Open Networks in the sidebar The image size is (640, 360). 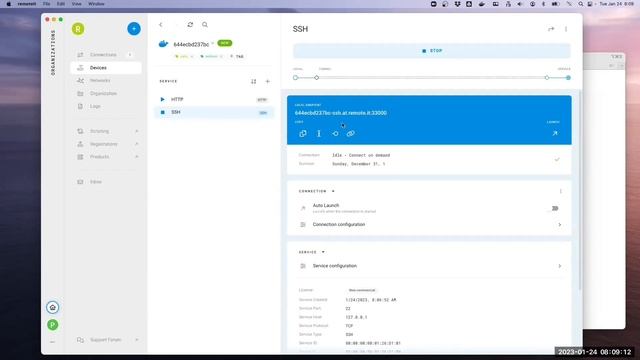click(x=106, y=80)
